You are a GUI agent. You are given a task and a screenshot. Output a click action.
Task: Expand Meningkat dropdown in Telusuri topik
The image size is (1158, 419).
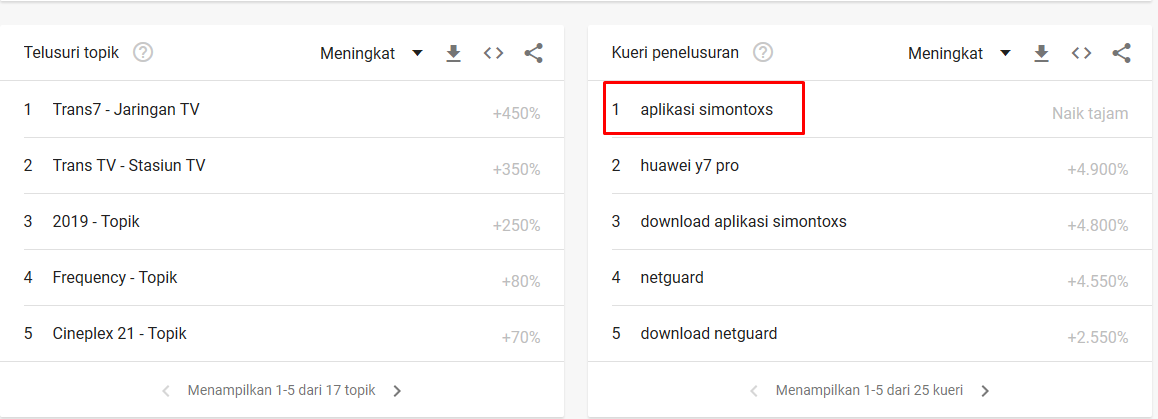[x=372, y=53]
